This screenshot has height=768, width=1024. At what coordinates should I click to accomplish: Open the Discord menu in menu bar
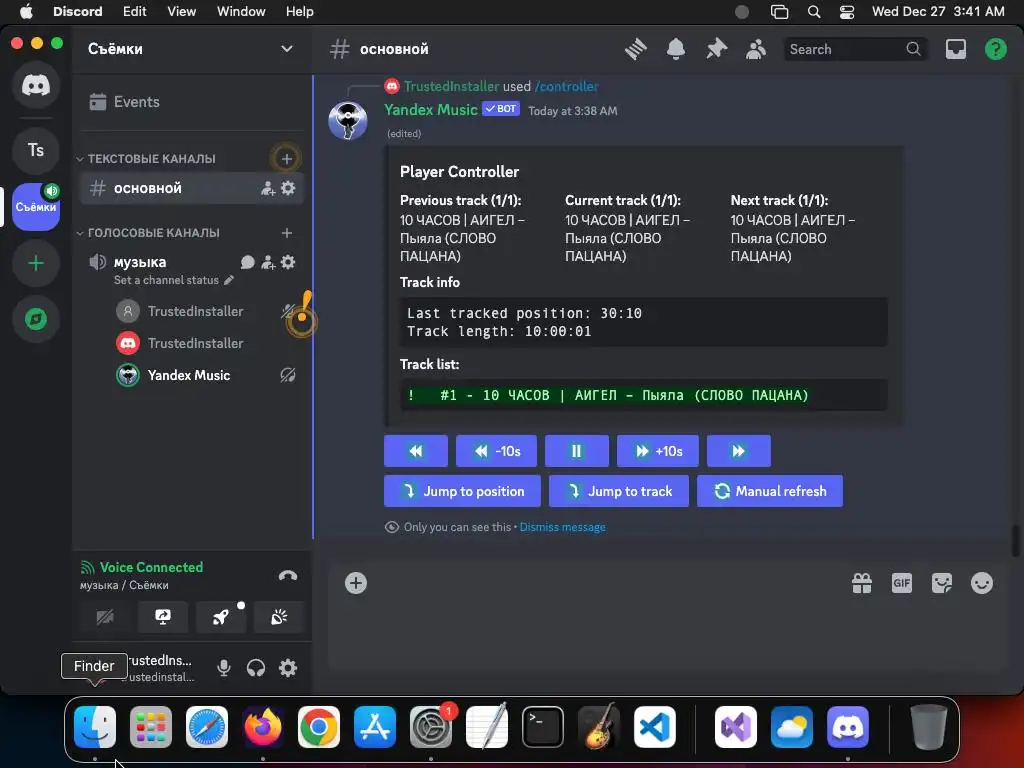click(x=78, y=12)
